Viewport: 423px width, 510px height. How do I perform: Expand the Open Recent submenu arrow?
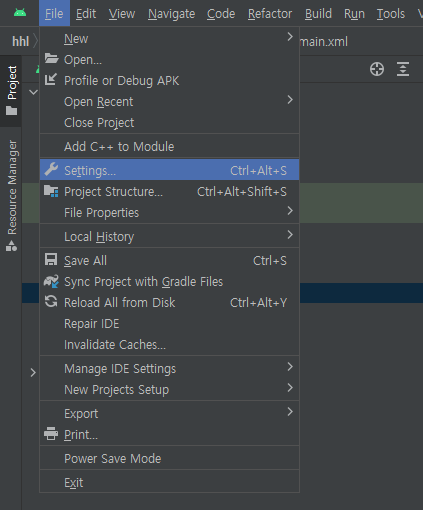pyautogui.click(x=290, y=100)
